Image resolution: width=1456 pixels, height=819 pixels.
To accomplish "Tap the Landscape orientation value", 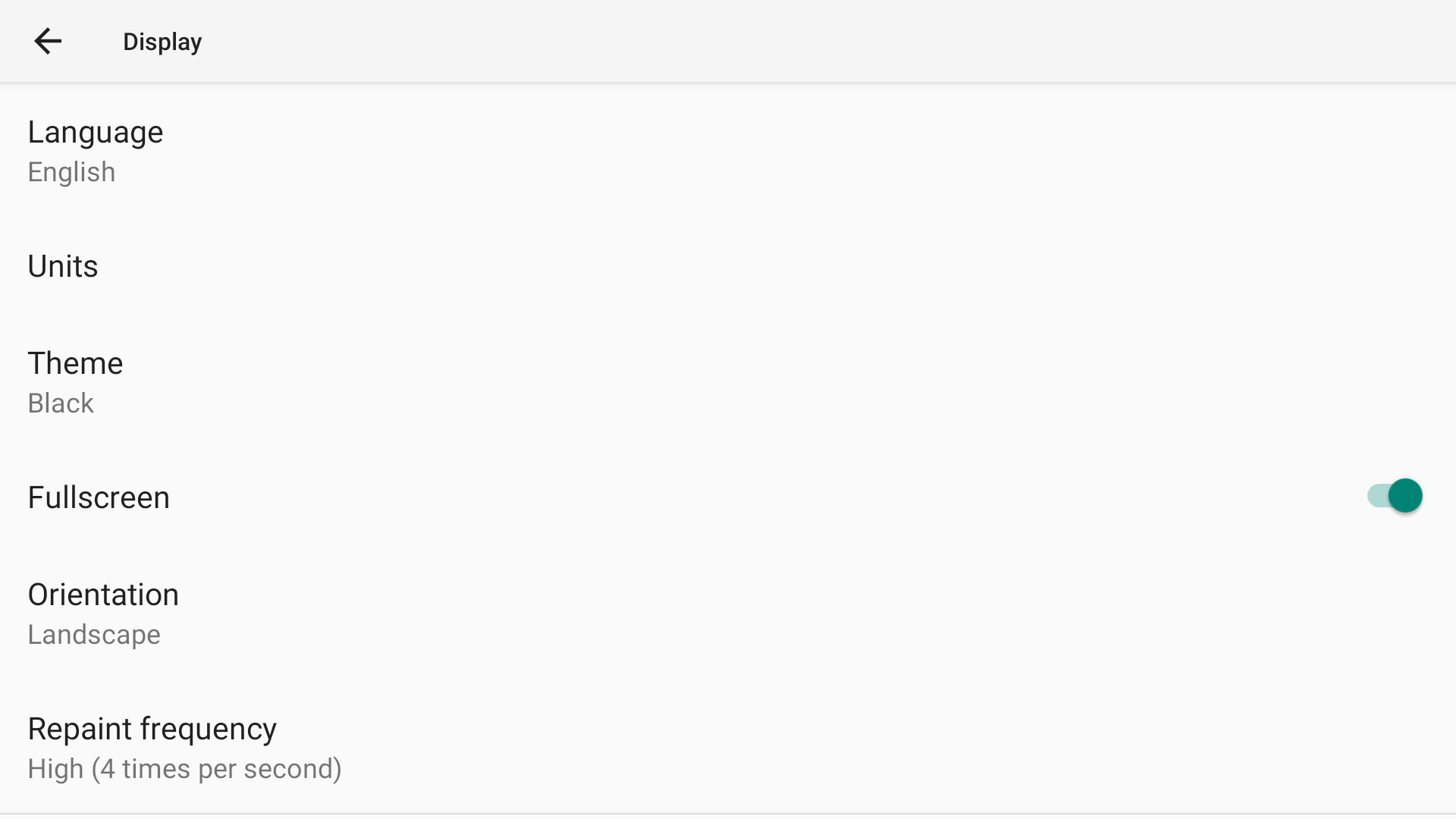I will coord(94,634).
